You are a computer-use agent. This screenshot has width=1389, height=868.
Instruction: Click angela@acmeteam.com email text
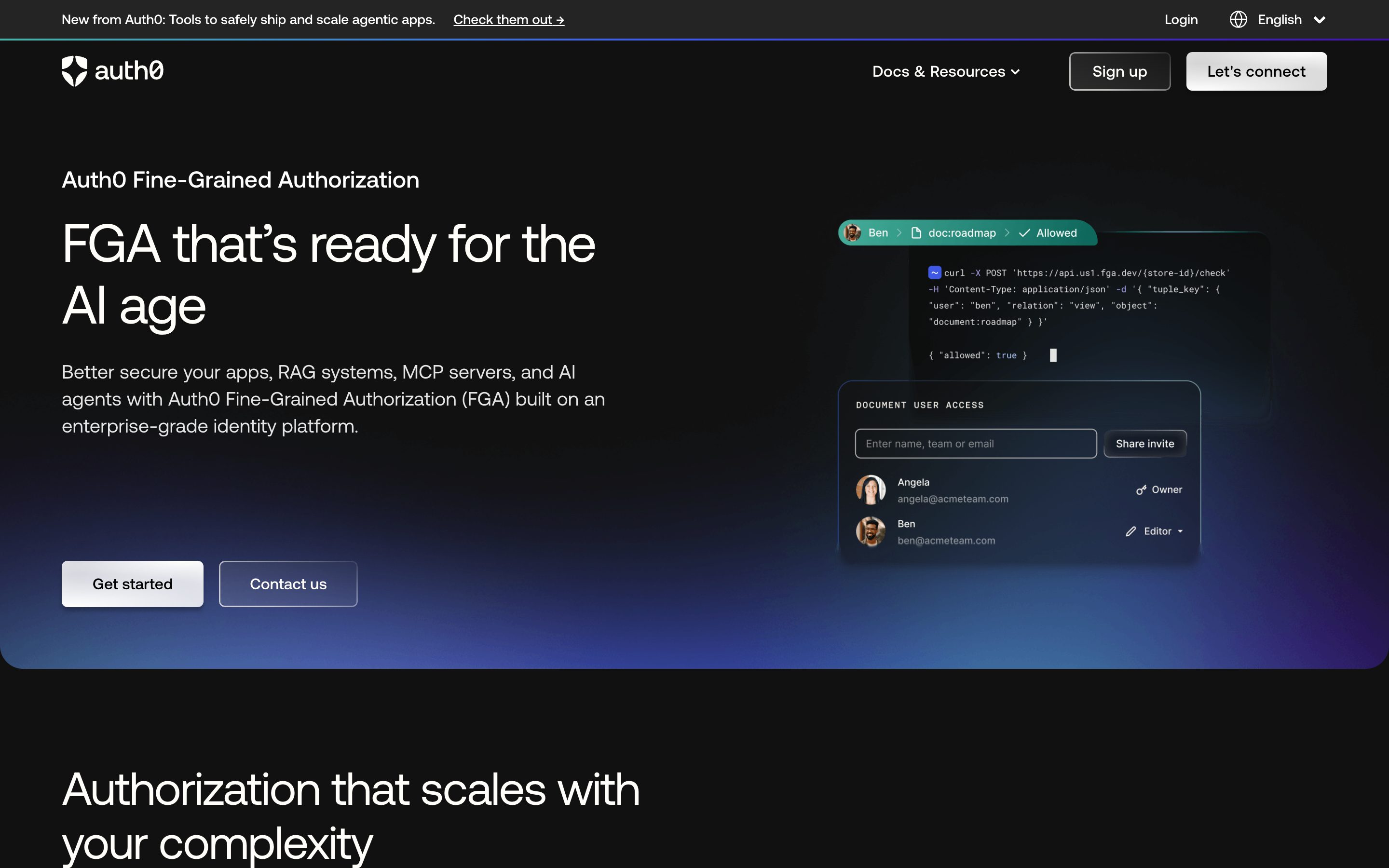coord(953,499)
